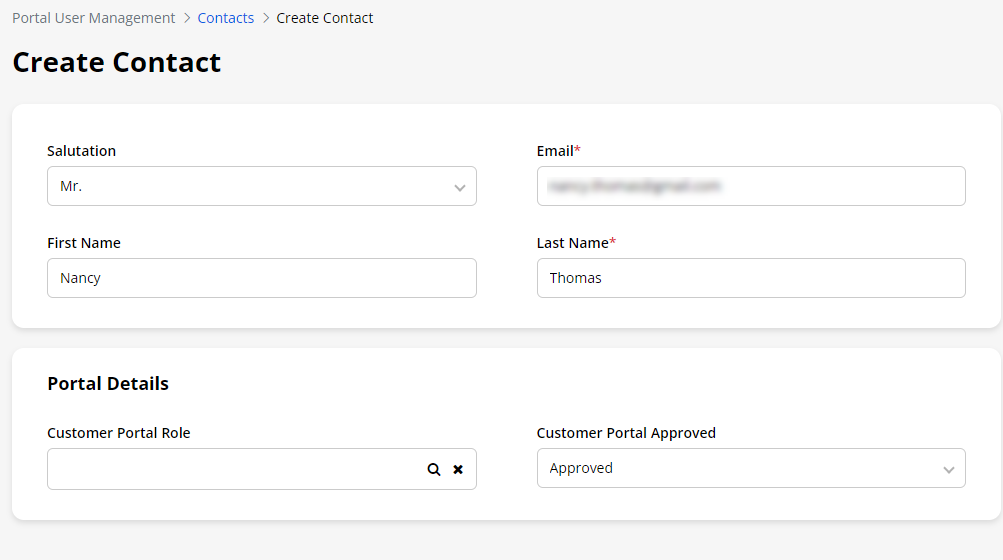Clear the Customer Portal Role field with X icon

(458, 469)
